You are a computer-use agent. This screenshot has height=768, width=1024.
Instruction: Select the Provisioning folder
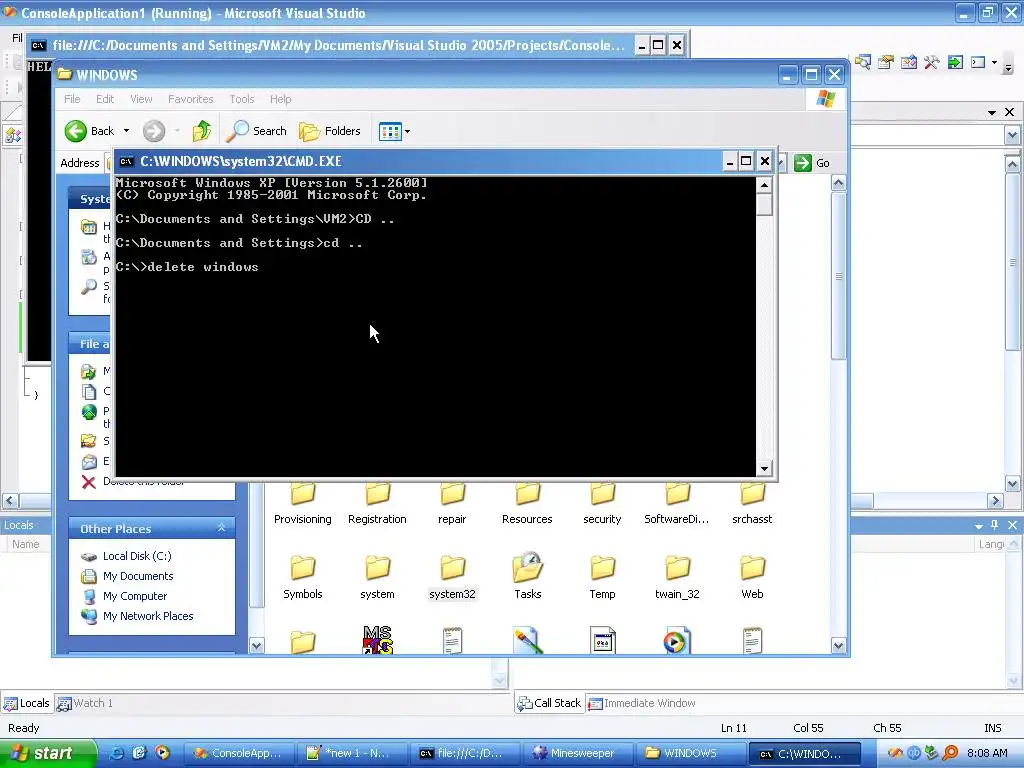[x=302, y=504]
